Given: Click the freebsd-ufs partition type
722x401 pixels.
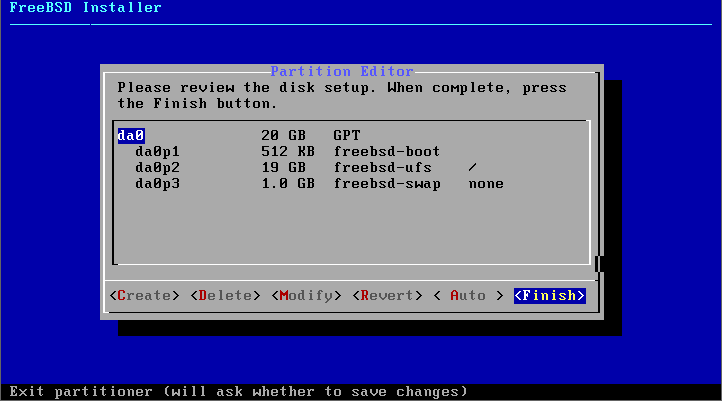Looking at the screenshot, I should point(383,167).
